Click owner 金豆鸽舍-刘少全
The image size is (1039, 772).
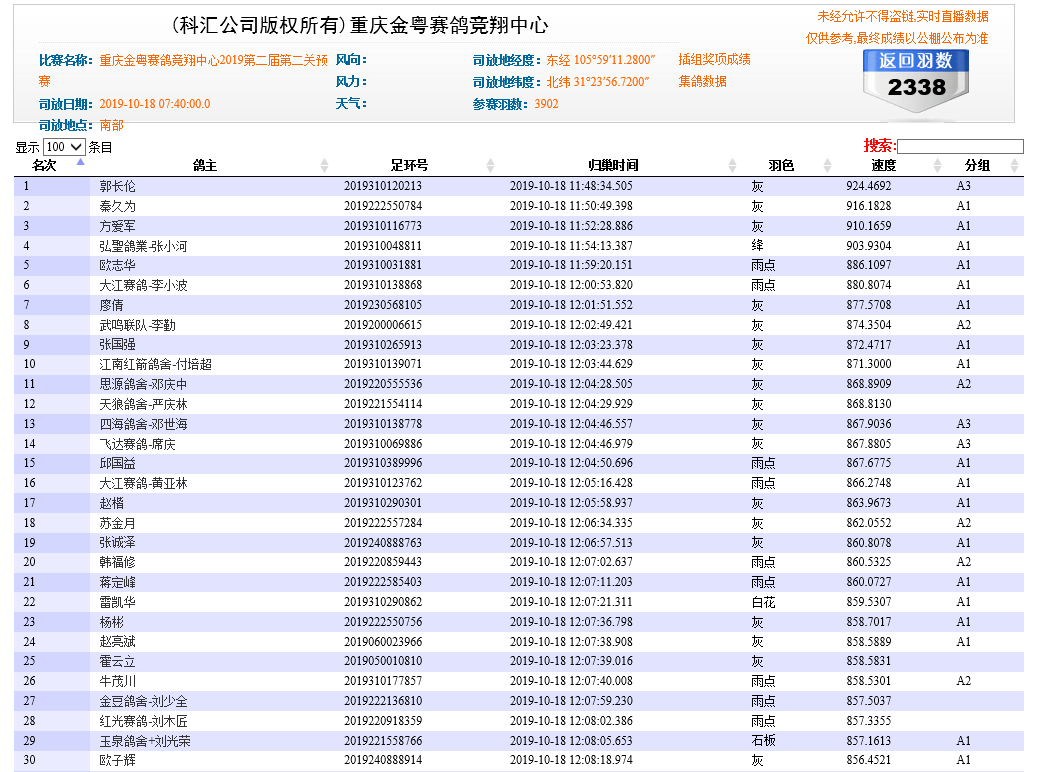coord(143,700)
